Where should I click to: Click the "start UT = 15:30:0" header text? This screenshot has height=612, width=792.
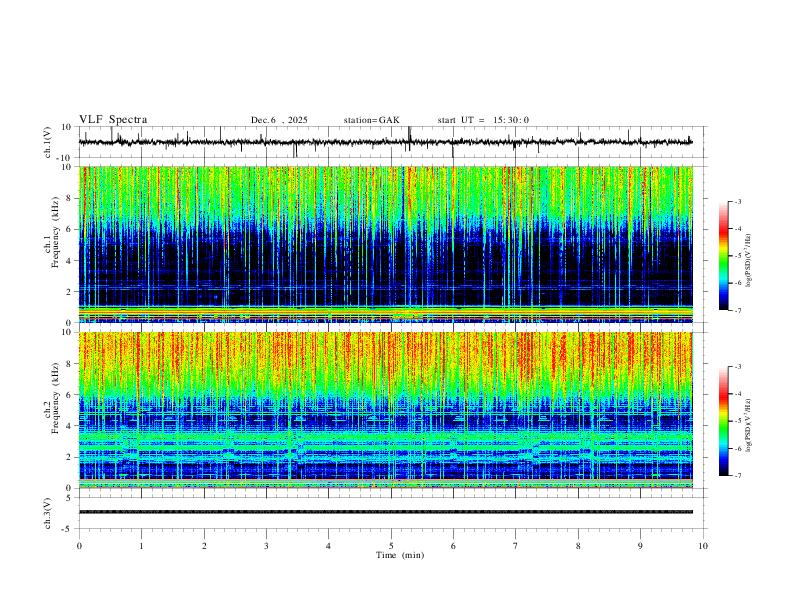point(483,120)
